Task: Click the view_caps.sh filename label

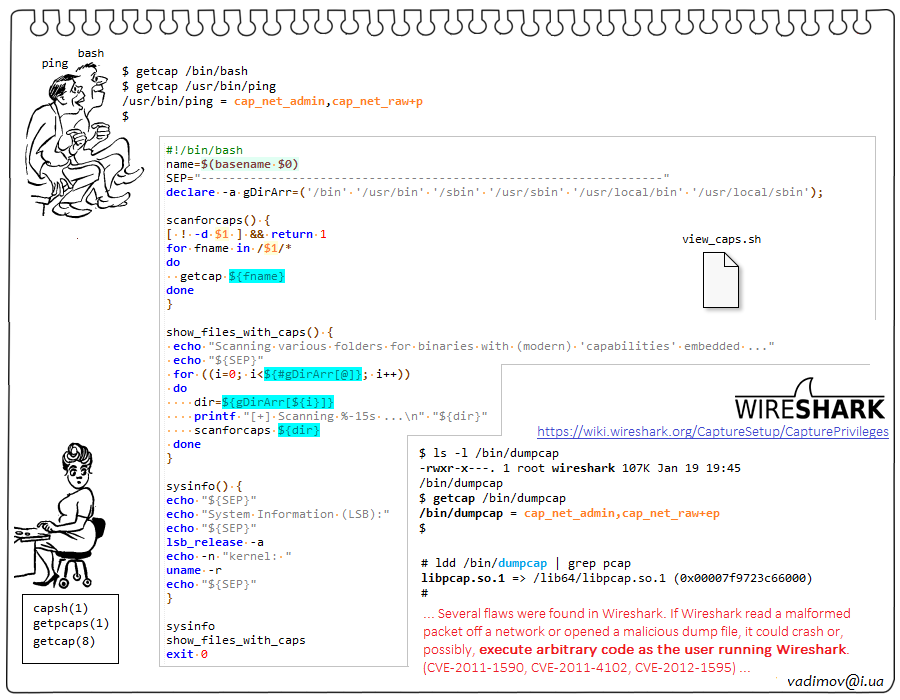Action: [721, 240]
